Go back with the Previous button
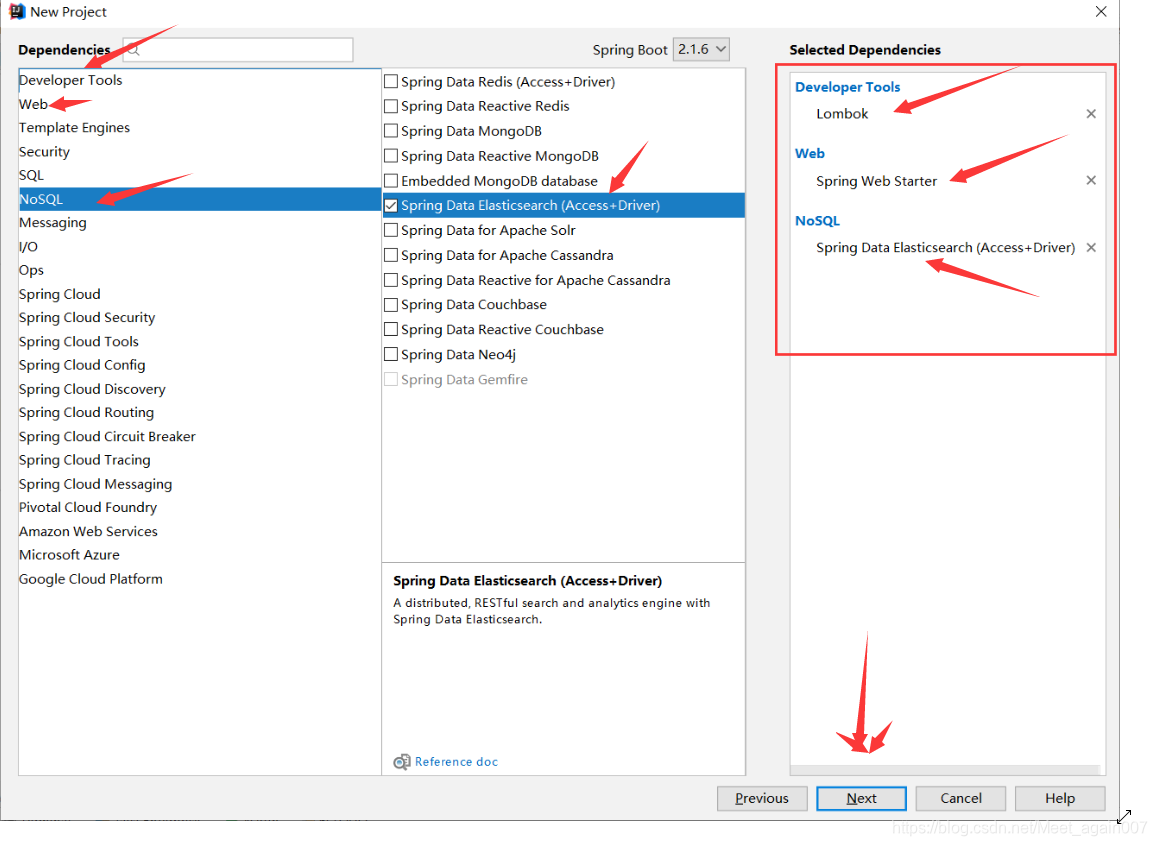1157x846 pixels. coord(762,798)
